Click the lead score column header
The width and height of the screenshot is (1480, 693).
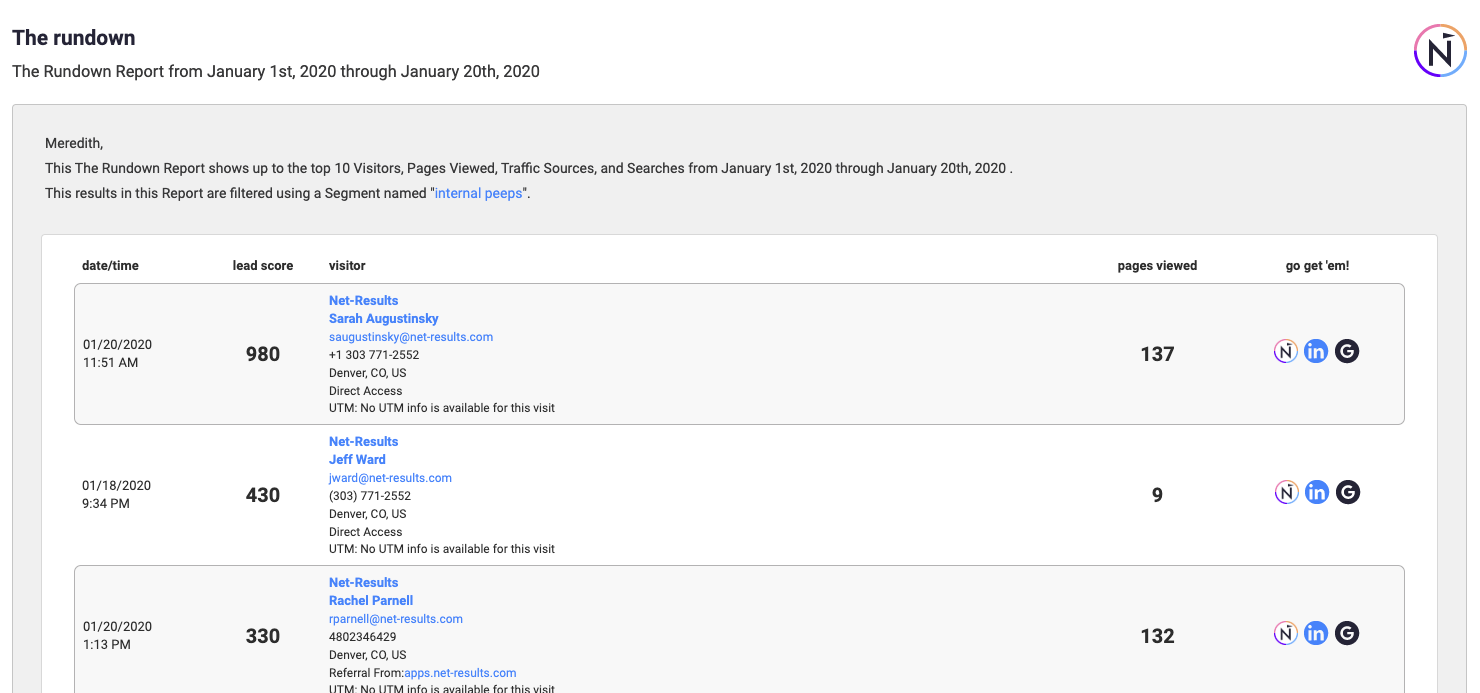coord(263,266)
